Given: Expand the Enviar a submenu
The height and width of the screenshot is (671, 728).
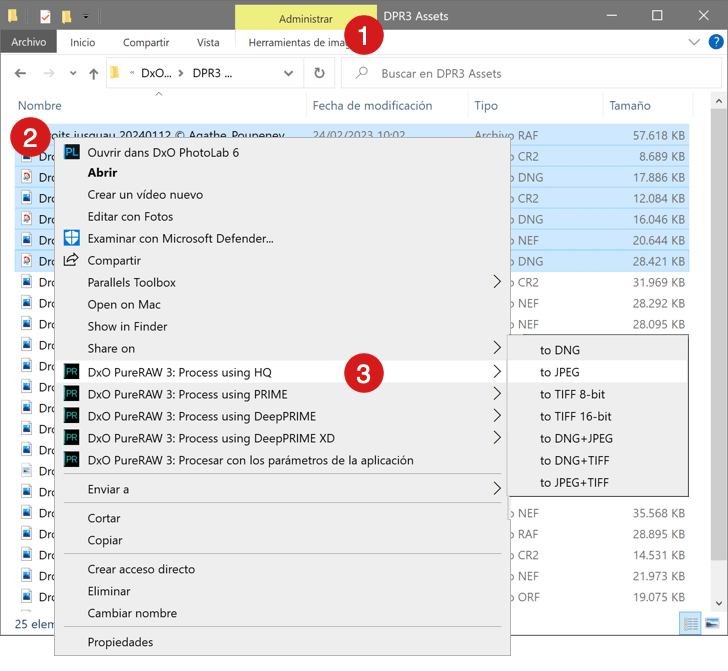Looking at the screenshot, I should click(x=497, y=489).
